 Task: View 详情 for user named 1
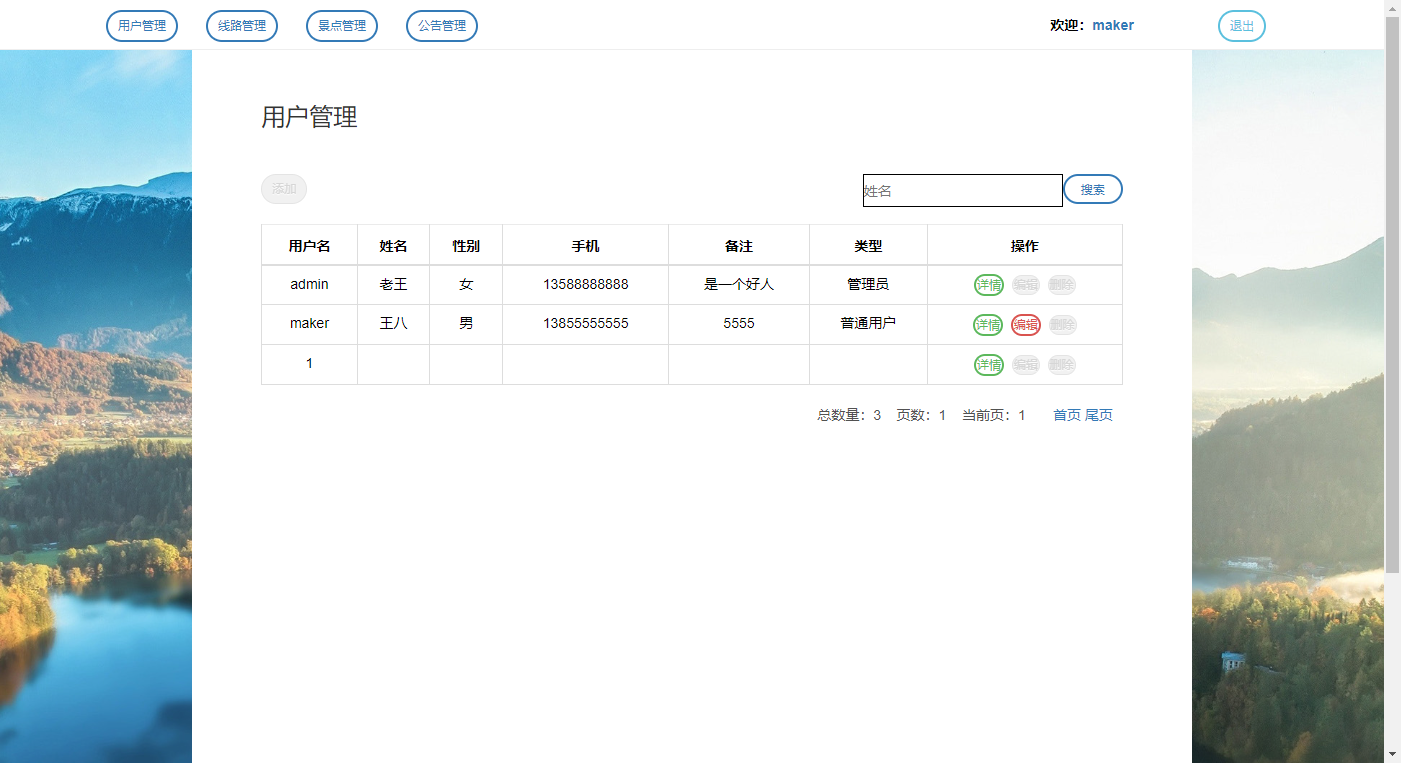(x=989, y=365)
